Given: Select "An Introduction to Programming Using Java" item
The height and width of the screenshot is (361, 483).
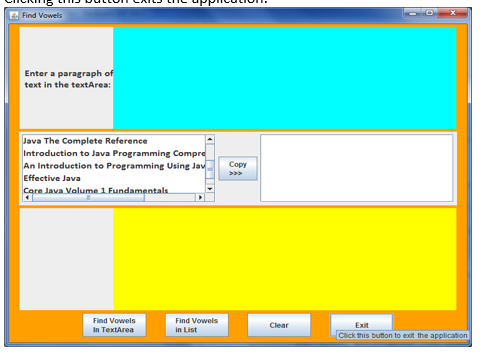Looking at the screenshot, I should 114,166.
